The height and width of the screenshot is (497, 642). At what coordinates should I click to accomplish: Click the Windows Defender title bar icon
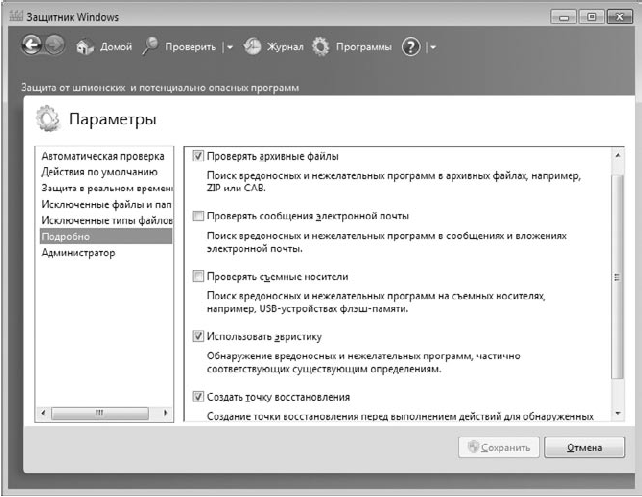[16, 17]
